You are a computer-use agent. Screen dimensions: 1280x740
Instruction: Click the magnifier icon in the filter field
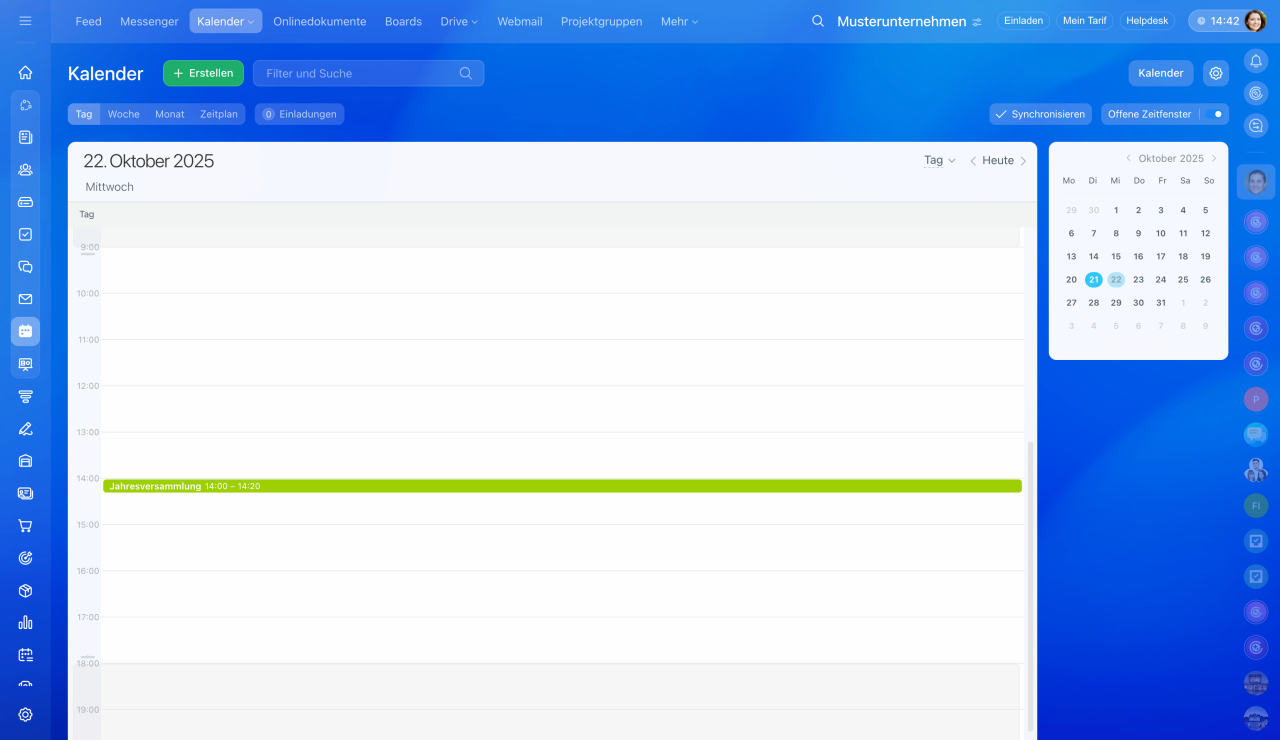click(466, 73)
